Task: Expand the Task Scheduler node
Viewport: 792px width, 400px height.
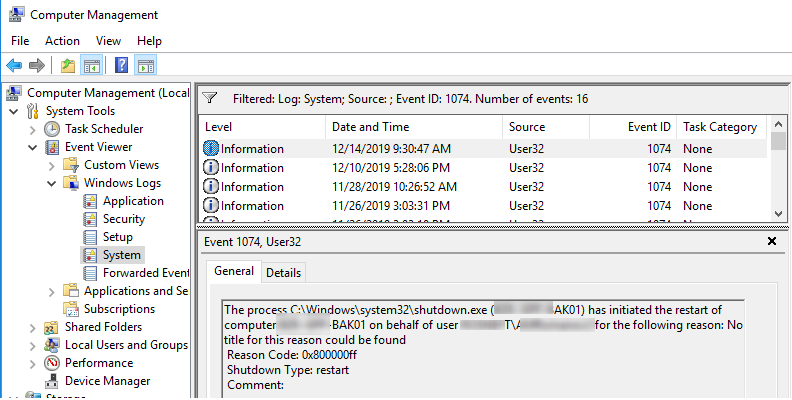Action: click(33, 130)
